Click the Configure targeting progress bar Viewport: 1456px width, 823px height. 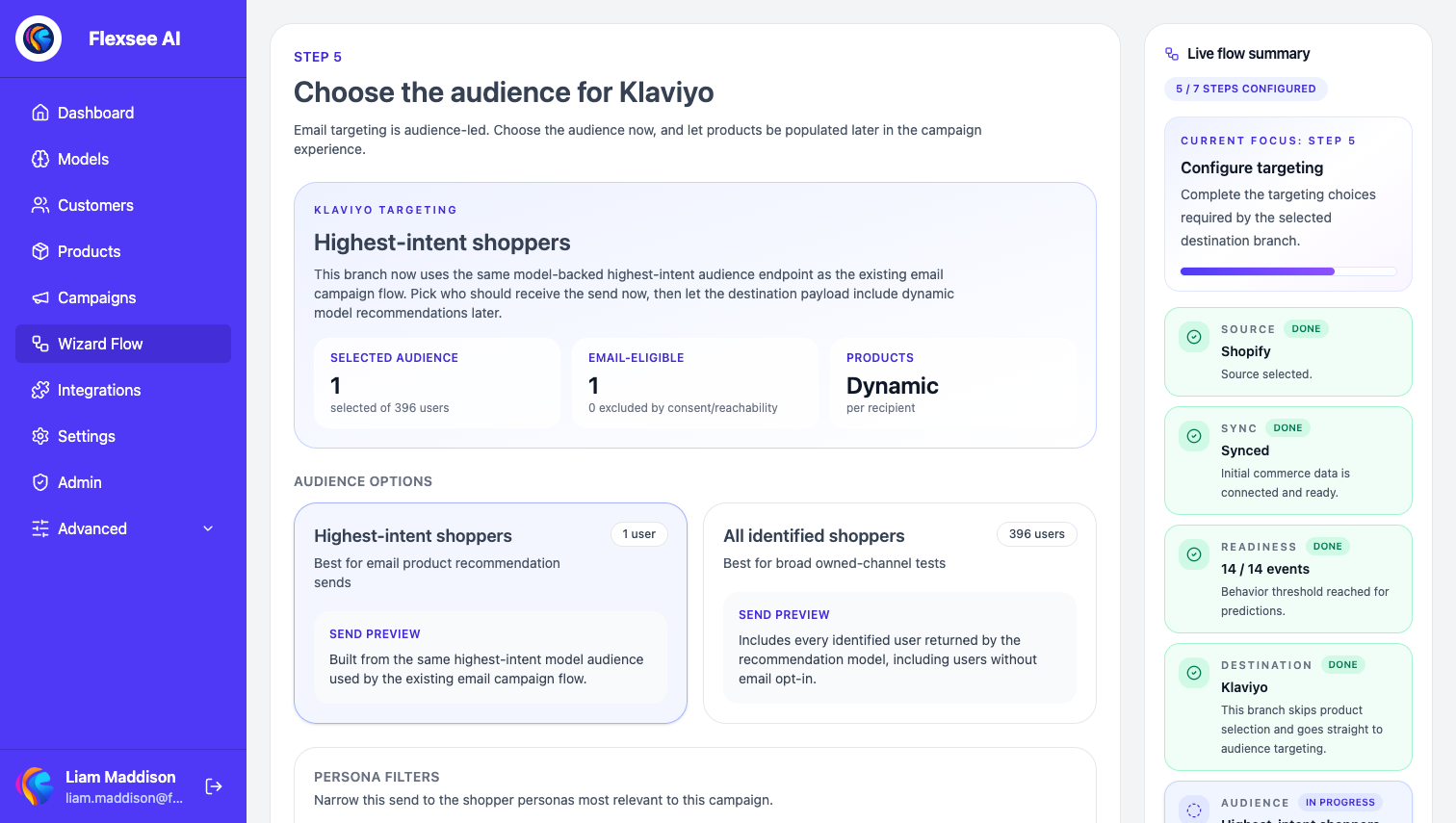(1288, 271)
